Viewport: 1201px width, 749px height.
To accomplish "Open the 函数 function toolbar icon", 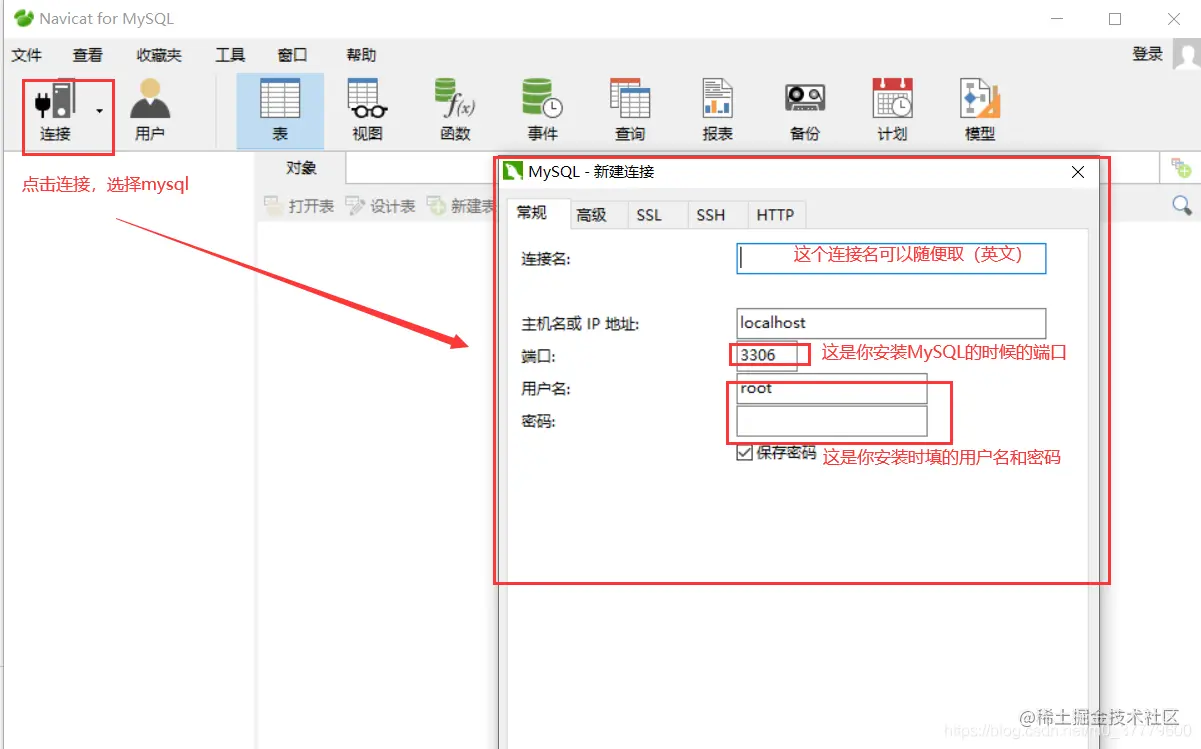I will coord(455,111).
